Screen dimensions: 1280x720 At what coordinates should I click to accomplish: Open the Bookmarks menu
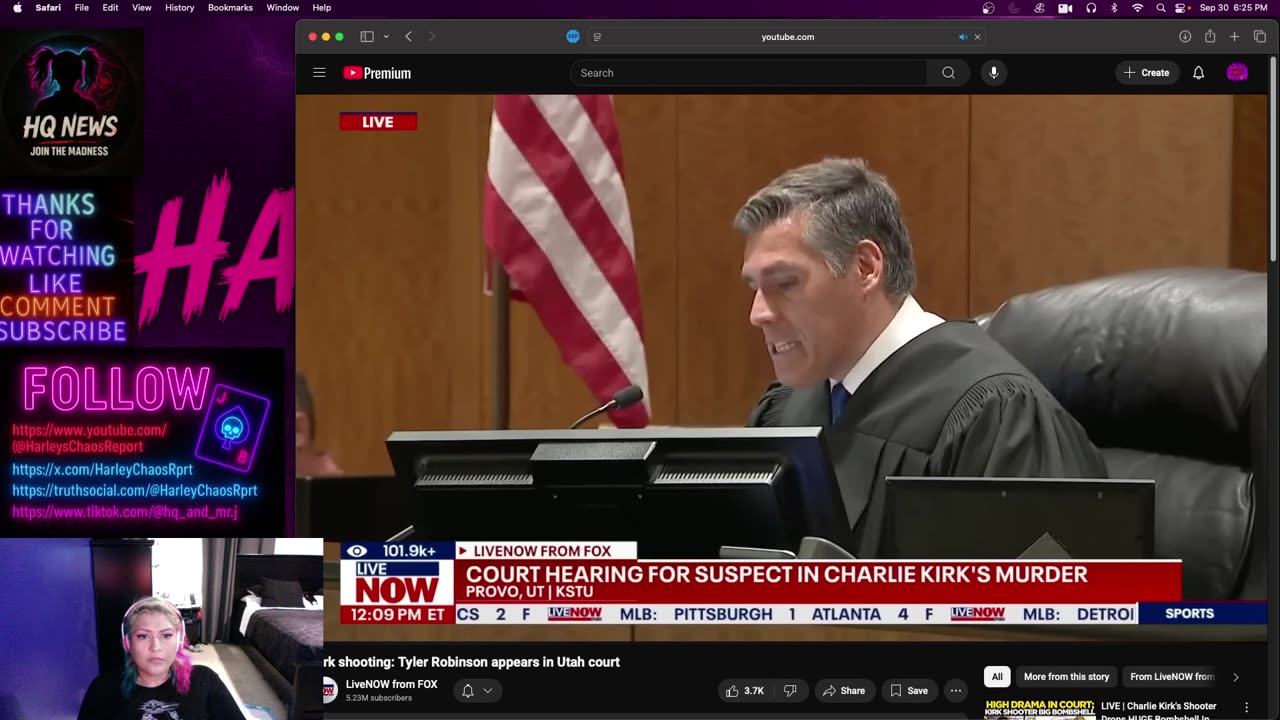pos(230,7)
